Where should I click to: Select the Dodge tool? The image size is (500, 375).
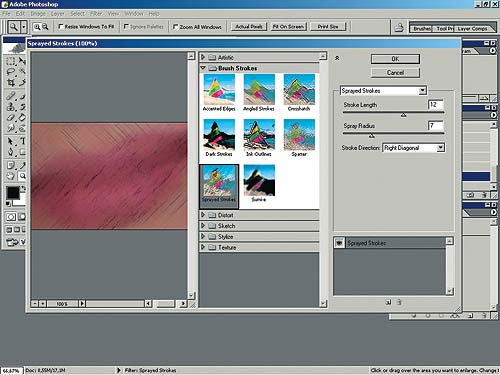(x=22, y=128)
